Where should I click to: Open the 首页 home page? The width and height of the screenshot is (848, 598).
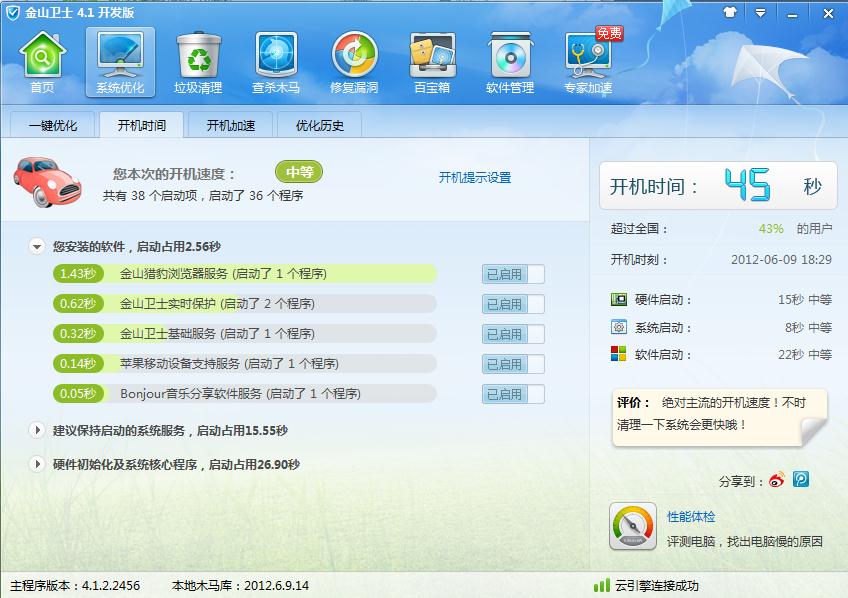click(42, 60)
